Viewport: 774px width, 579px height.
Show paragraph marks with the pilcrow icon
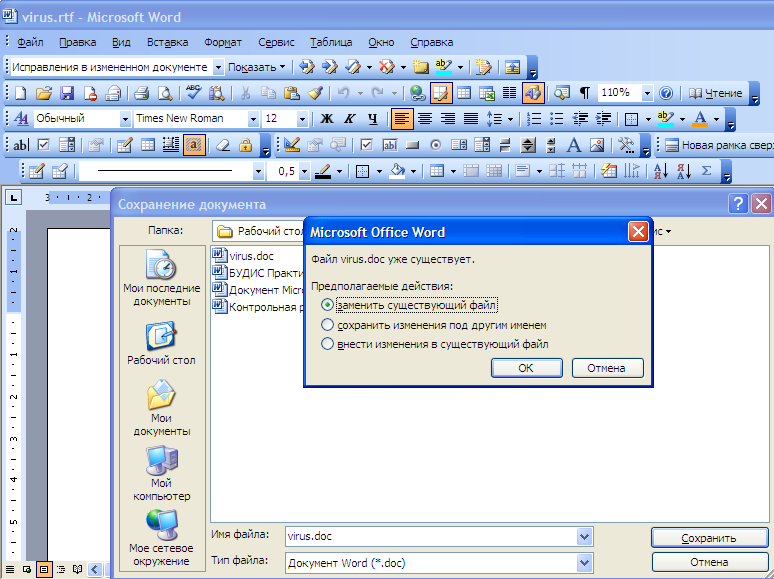click(x=584, y=93)
